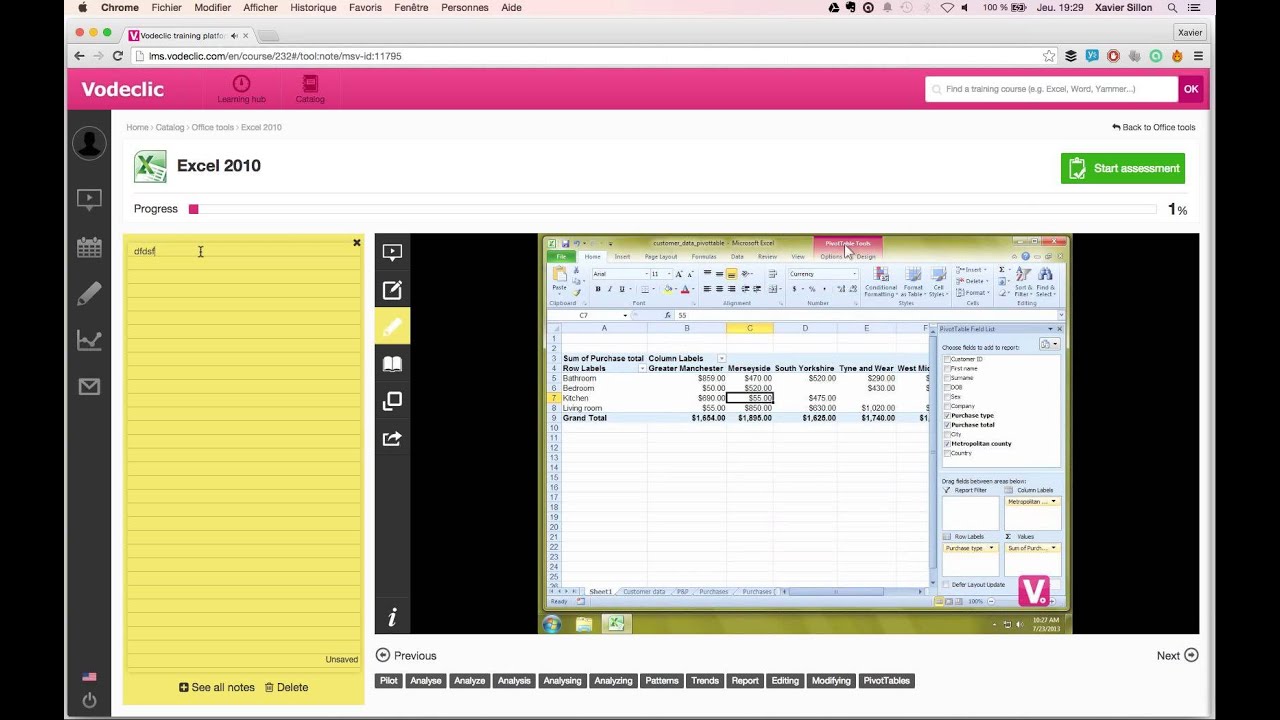Open the info 'i' tool icon

[392, 617]
